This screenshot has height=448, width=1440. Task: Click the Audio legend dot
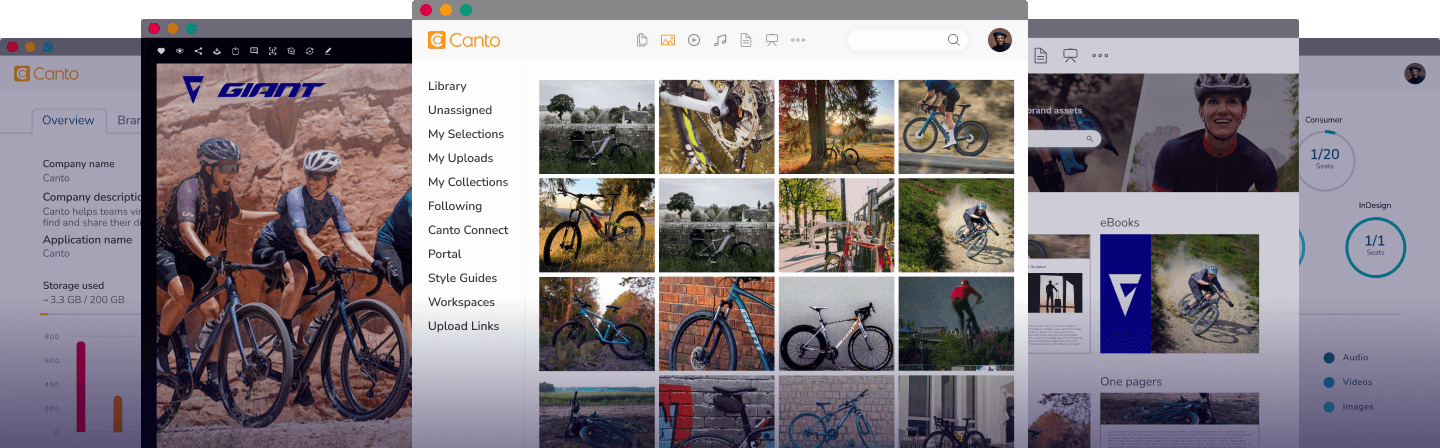click(1329, 357)
